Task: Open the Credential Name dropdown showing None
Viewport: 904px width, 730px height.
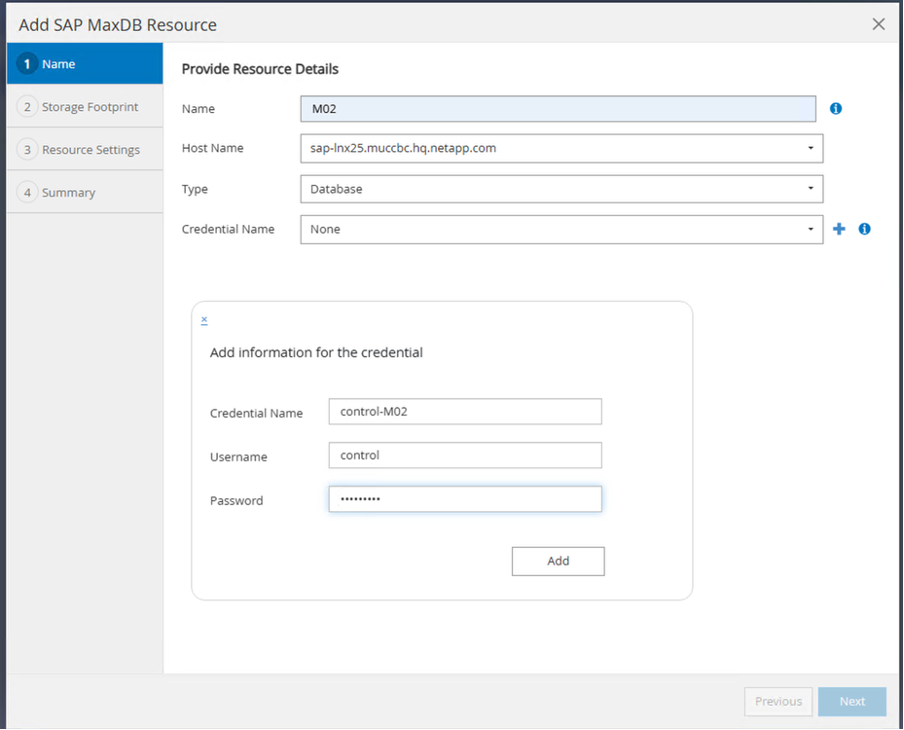Action: (x=561, y=229)
